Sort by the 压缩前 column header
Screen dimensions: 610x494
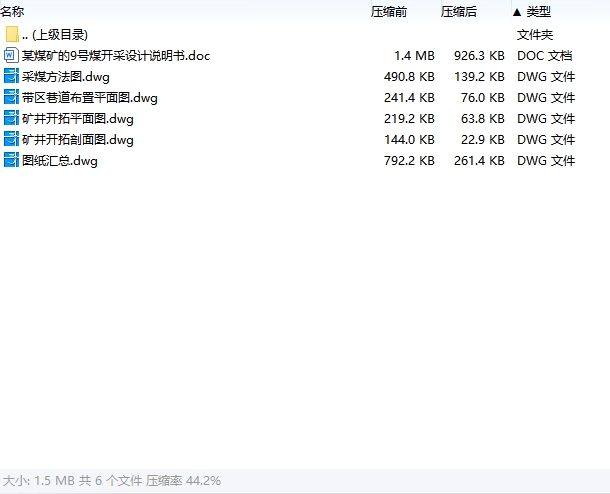[389, 12]
